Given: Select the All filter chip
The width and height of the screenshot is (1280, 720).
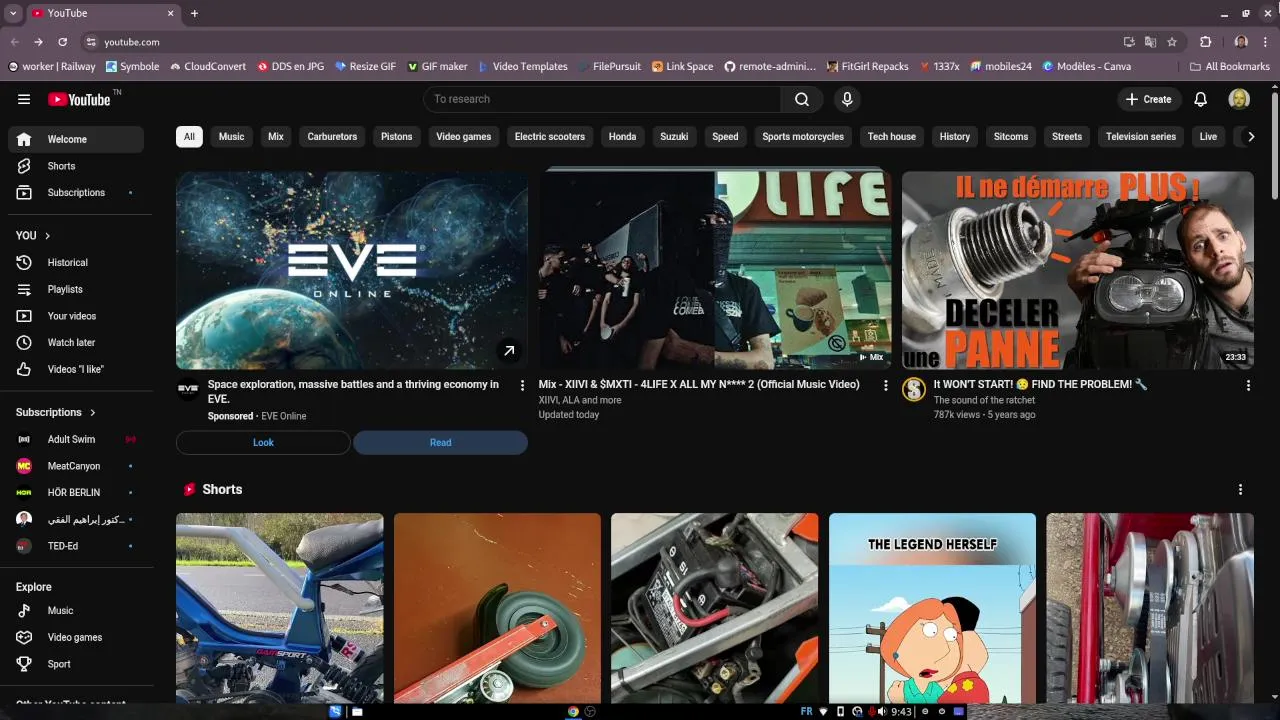Looking at the screenshot, I should click(x=189, y=137).
